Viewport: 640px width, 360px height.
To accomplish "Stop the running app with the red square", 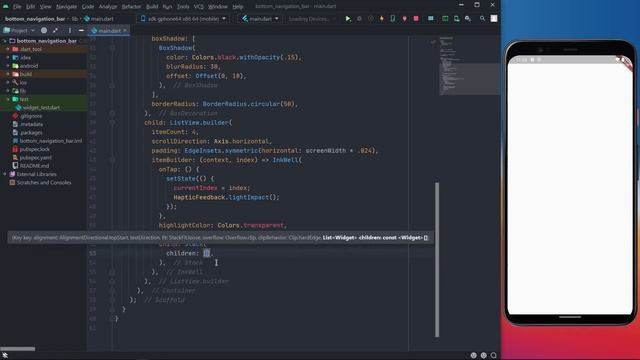I will [x=416, y=19].
